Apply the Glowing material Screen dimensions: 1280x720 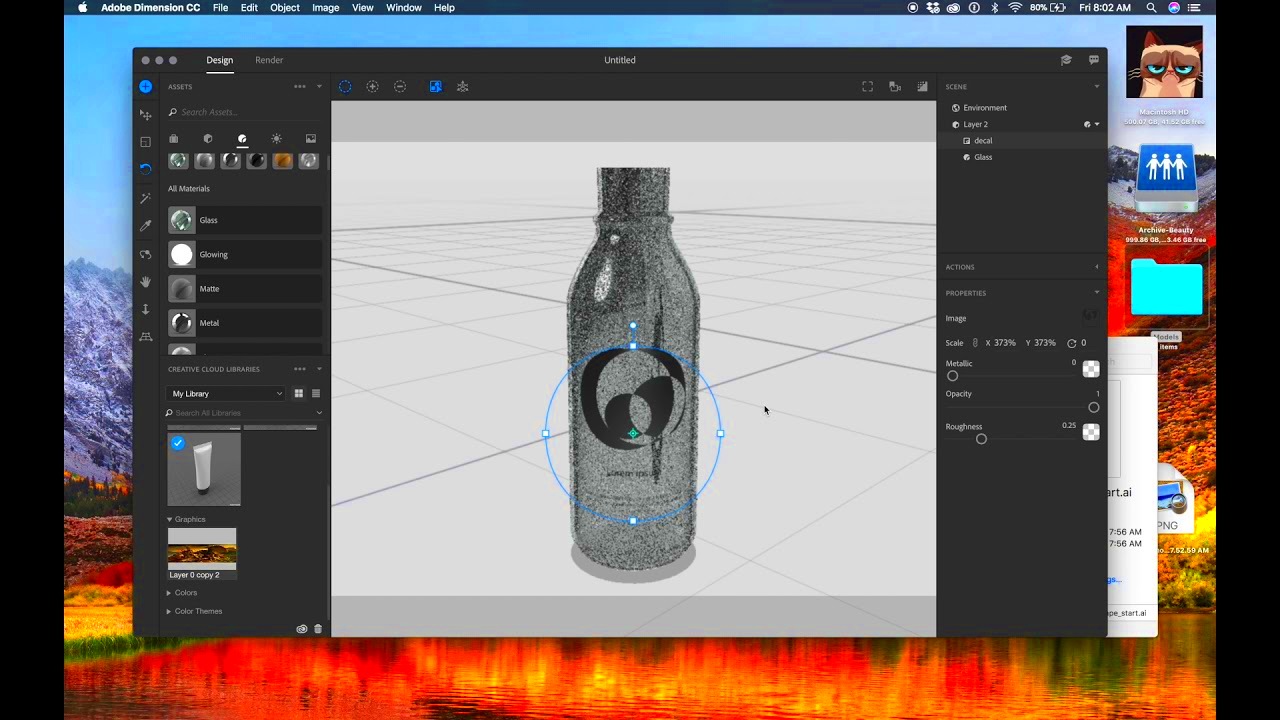244,255
